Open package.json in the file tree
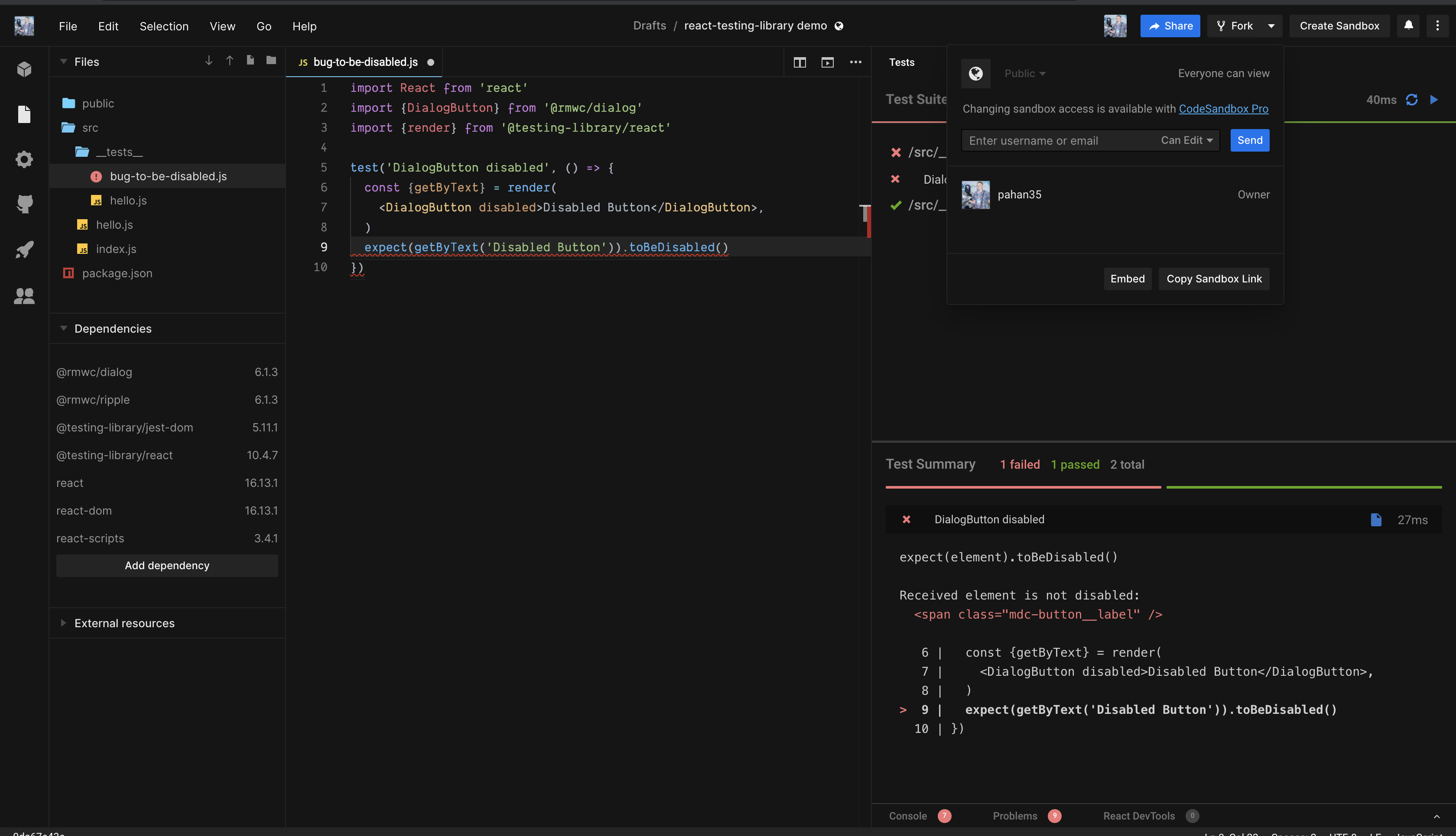 166,273
